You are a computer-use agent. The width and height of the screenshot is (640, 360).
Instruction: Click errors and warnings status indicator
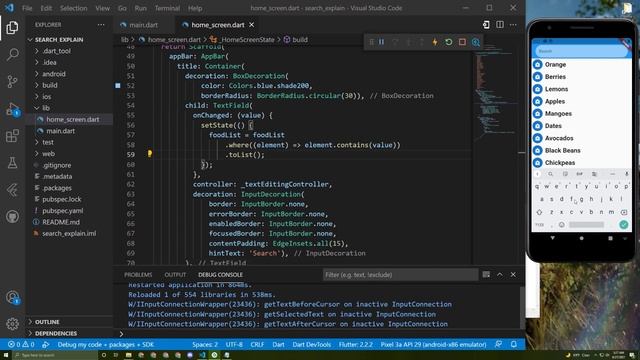[x=21, y=344]
